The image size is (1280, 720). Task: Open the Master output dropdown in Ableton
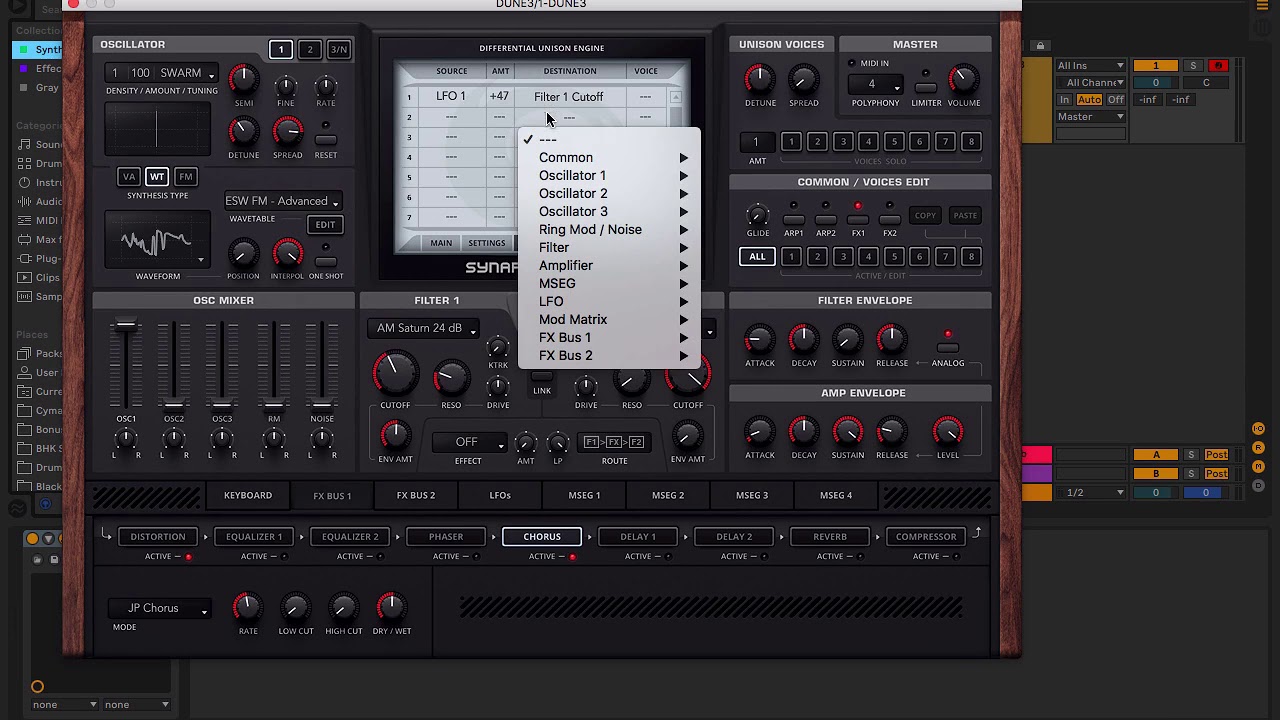coord(1091,117)
